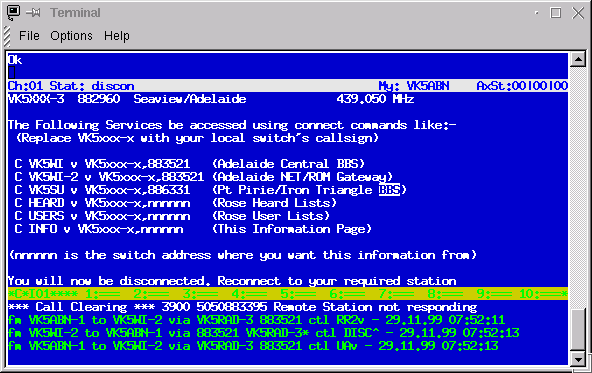Click the text cursor below Ok

point(11,72)
